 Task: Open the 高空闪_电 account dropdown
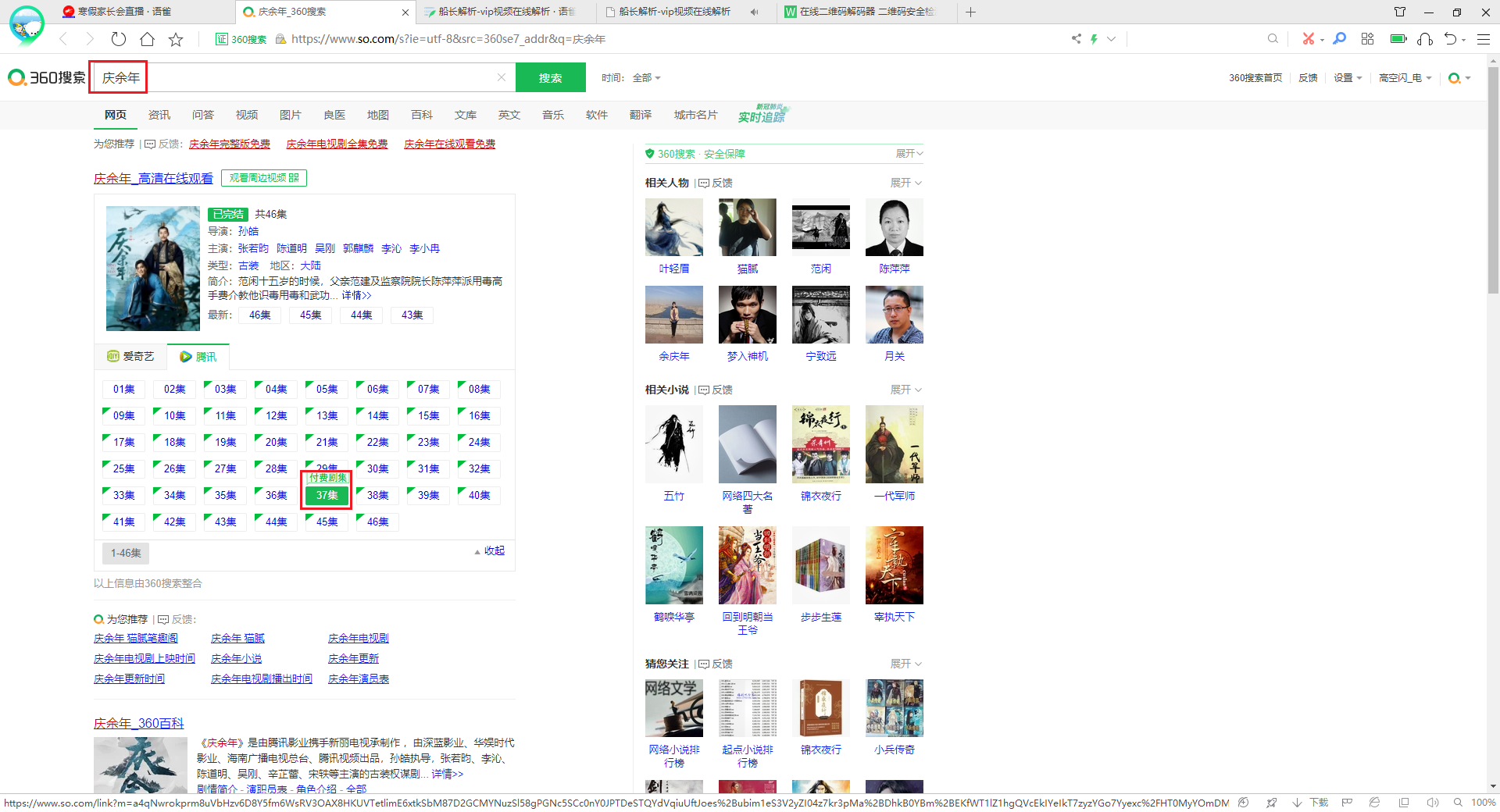tap(1405, 78)
